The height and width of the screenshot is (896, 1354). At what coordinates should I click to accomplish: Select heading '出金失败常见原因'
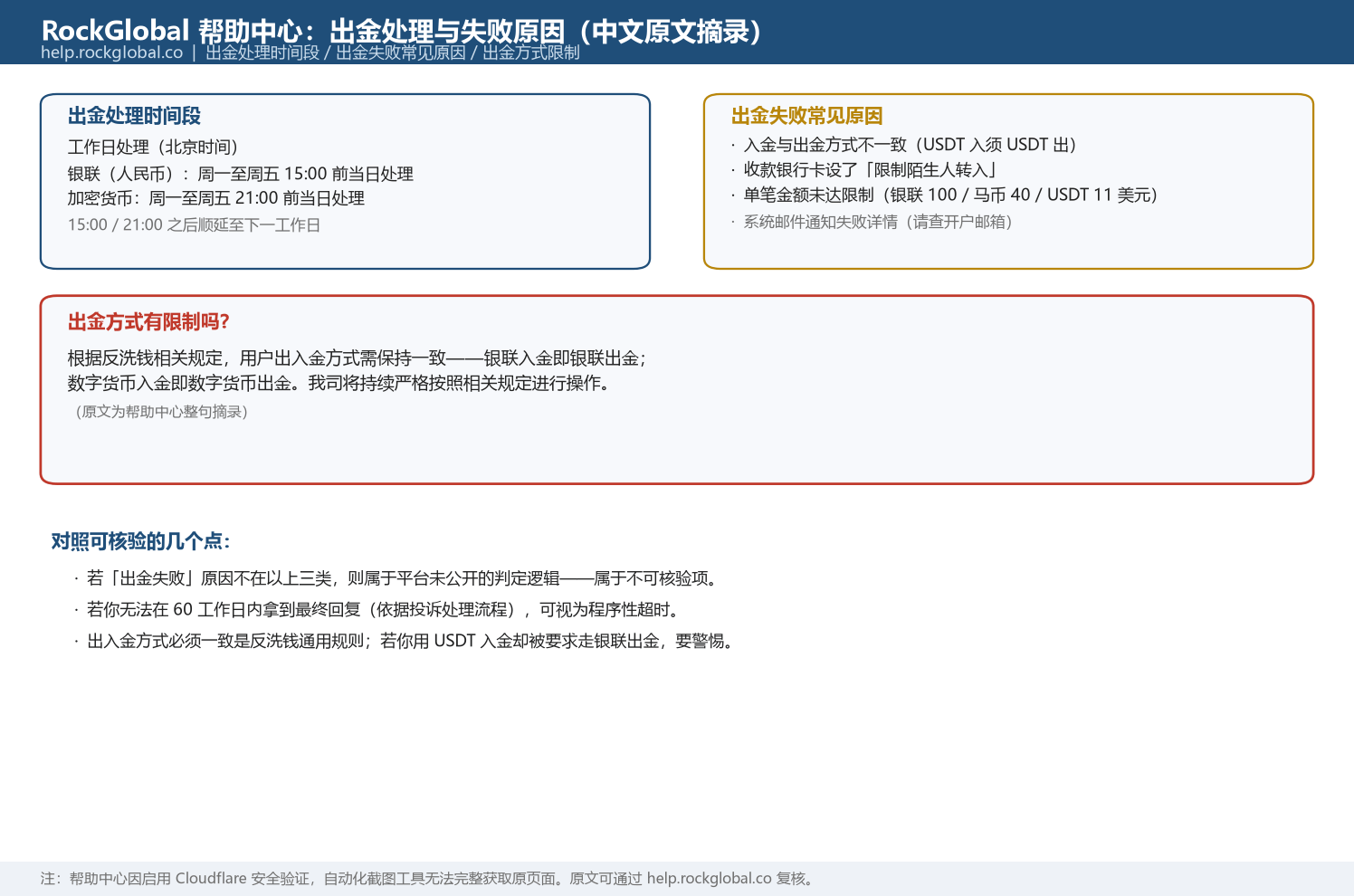(806, 116)
